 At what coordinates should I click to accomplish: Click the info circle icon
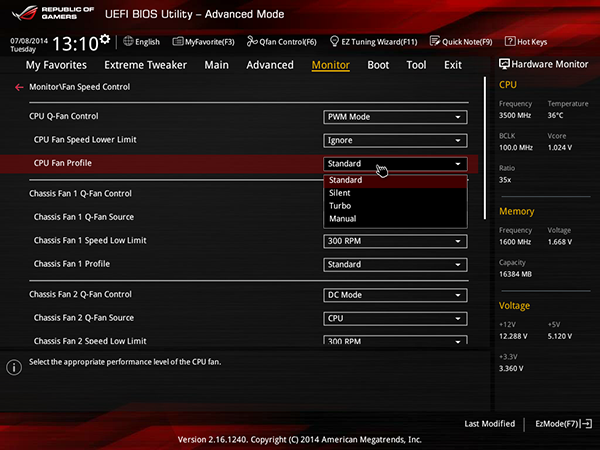[14, 367]
